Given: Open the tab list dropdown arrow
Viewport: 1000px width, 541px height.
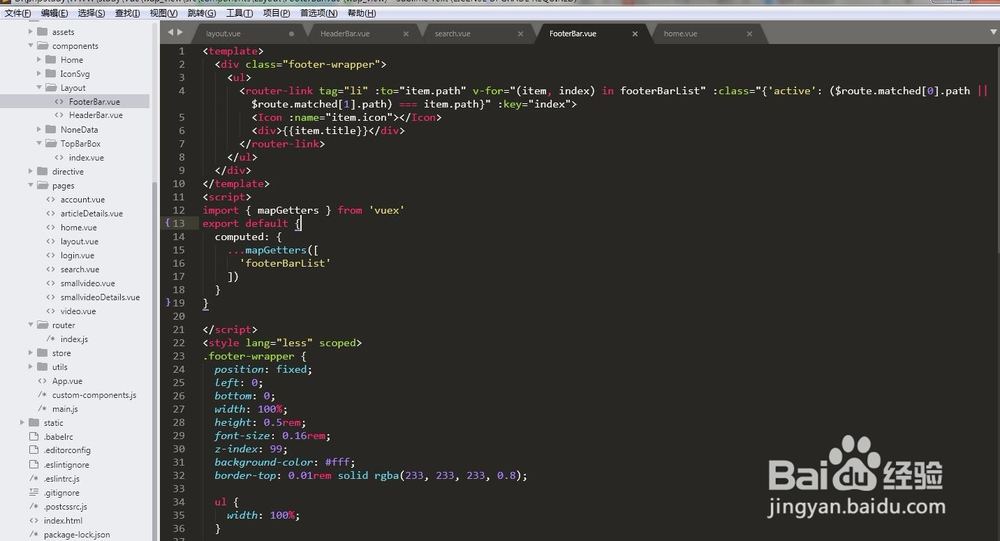Looking at the screenshot, I should [993, 31].
